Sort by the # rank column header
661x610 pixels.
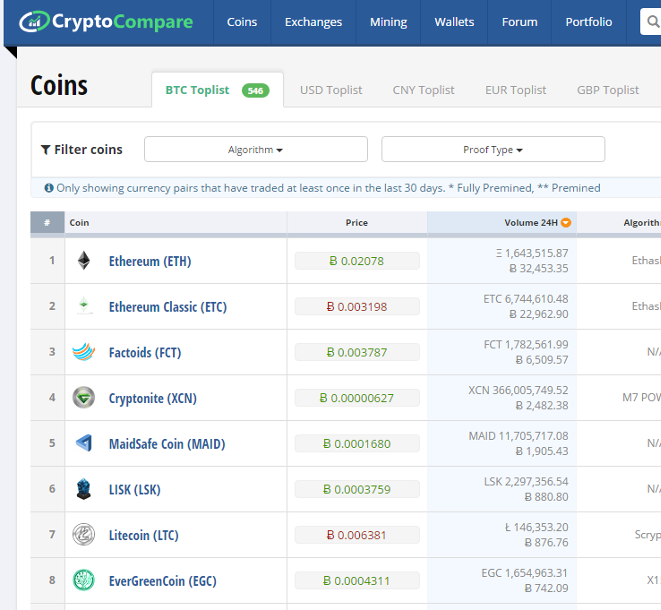(47, 222)
